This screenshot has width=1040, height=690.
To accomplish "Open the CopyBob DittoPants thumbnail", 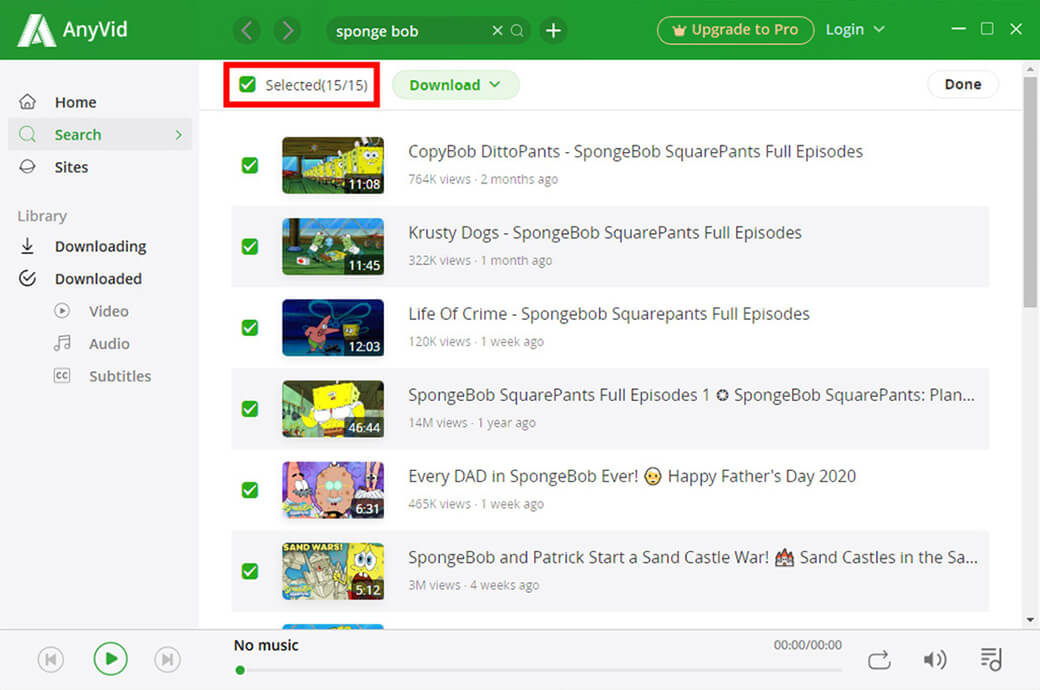I will point(333,165).
